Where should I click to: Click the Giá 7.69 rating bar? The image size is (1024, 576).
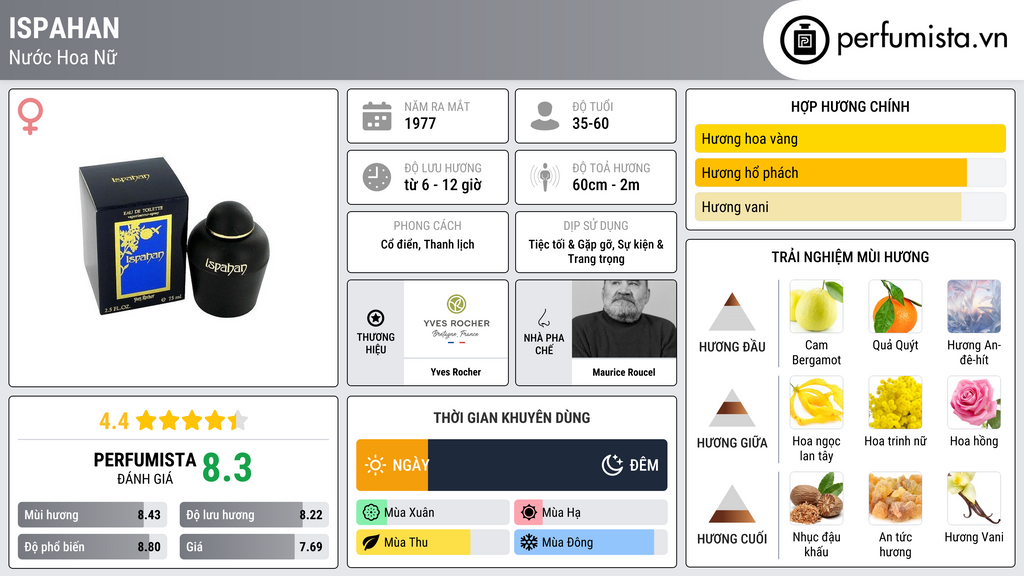pyautogui.click(x=254, y=547)
